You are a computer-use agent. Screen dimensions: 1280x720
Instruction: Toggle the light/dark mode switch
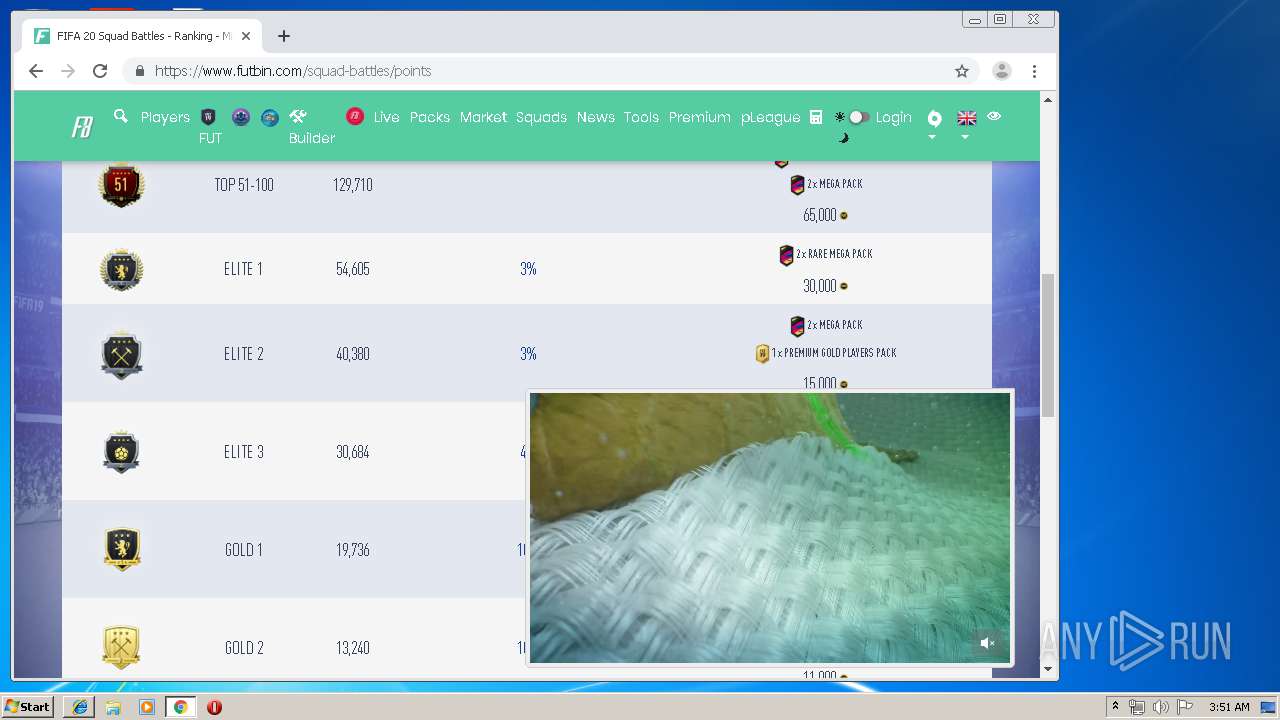click(858, 117)
